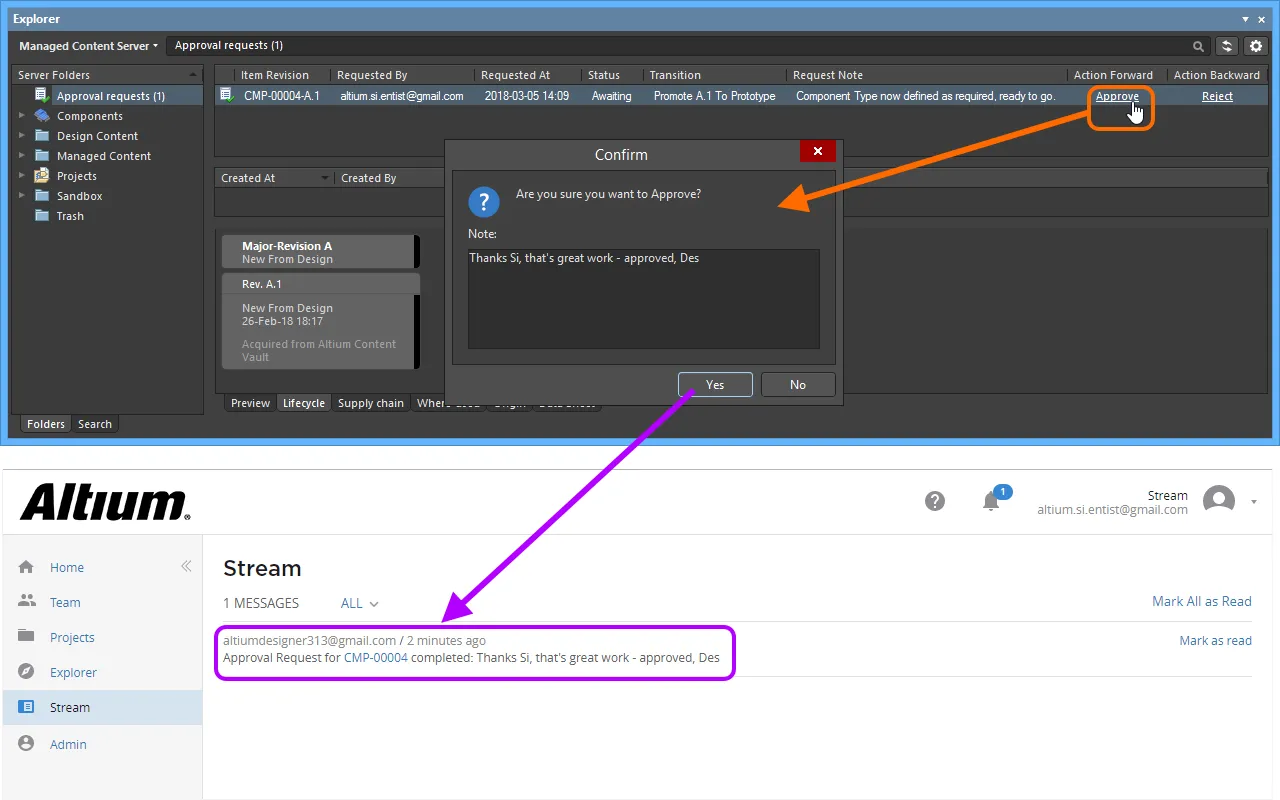Select the Approval requests tree icon
Image resolution: width=1280 pixels, height=800 pixels.
(42, 96)
